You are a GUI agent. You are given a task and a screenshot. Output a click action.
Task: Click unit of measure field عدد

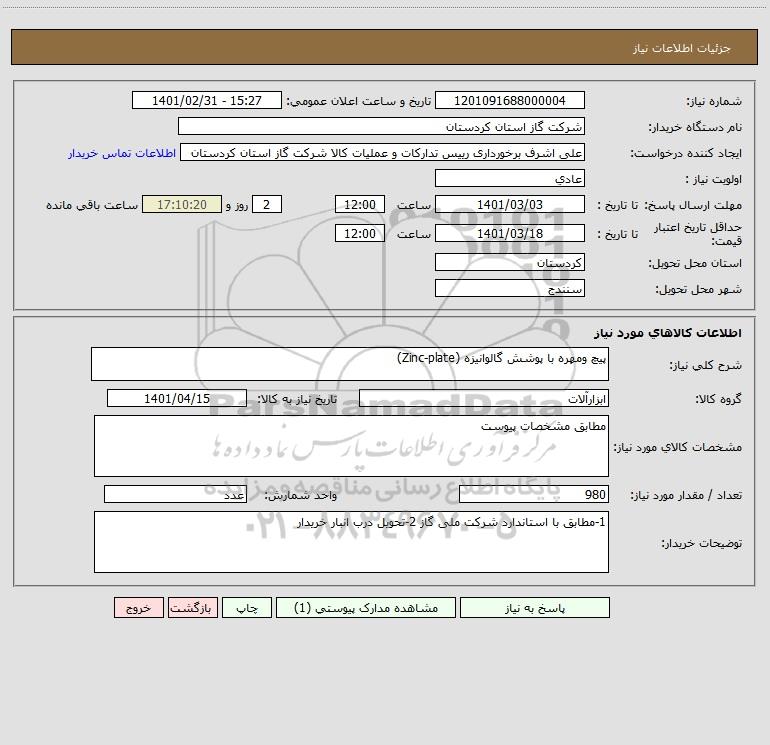pos(175,494)
